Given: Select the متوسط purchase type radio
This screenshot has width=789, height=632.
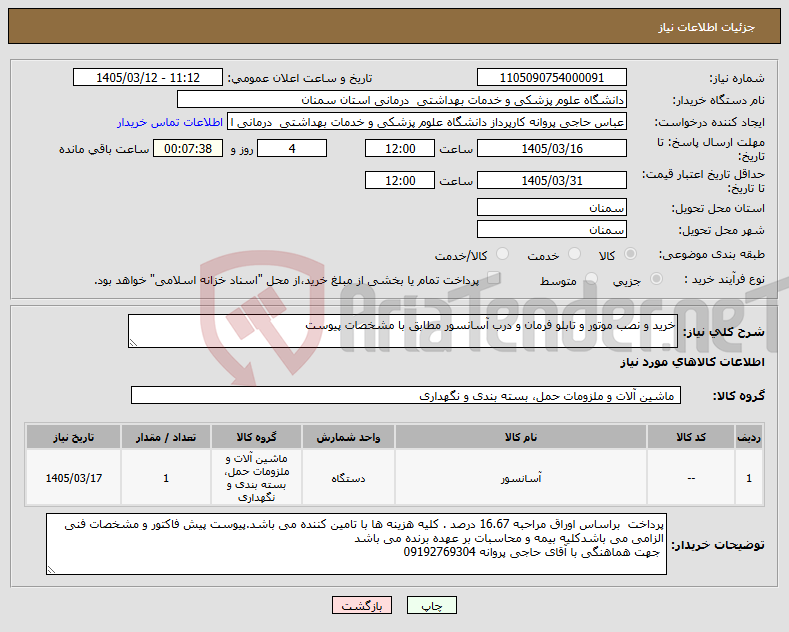Looking at the screenshot, I should pos(591,278).
